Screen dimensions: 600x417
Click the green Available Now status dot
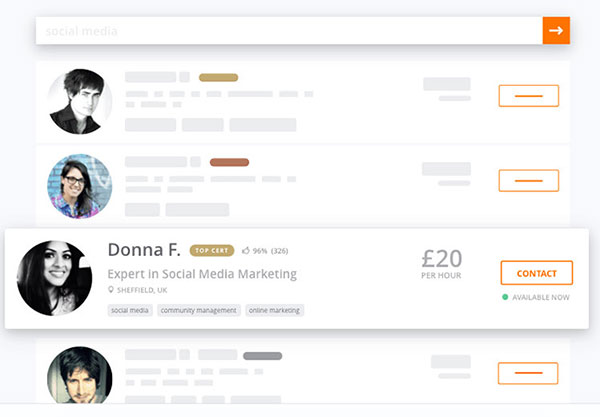coord(506,297)
